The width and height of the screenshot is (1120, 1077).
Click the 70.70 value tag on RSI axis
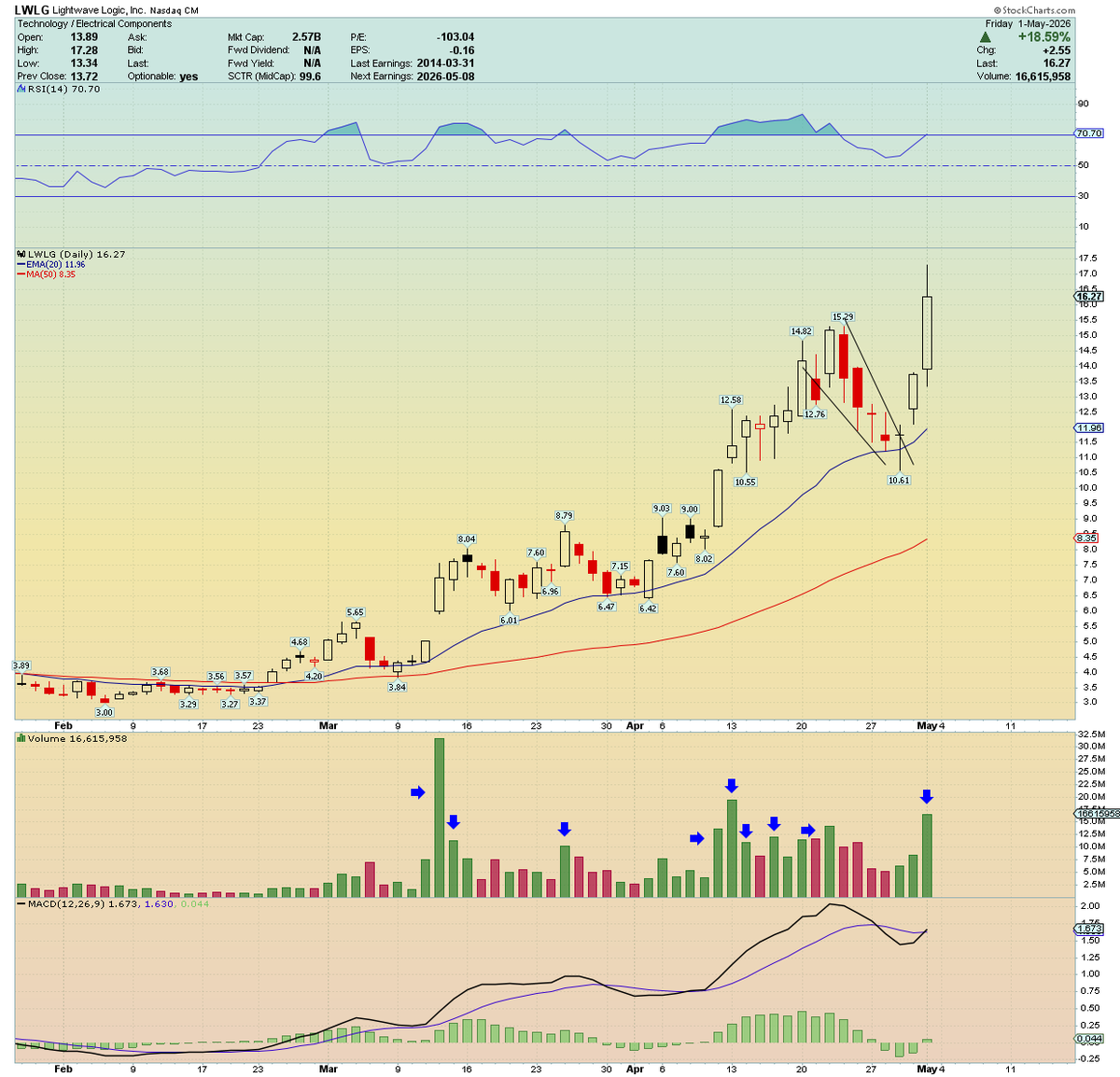[x=1089, y=133]
